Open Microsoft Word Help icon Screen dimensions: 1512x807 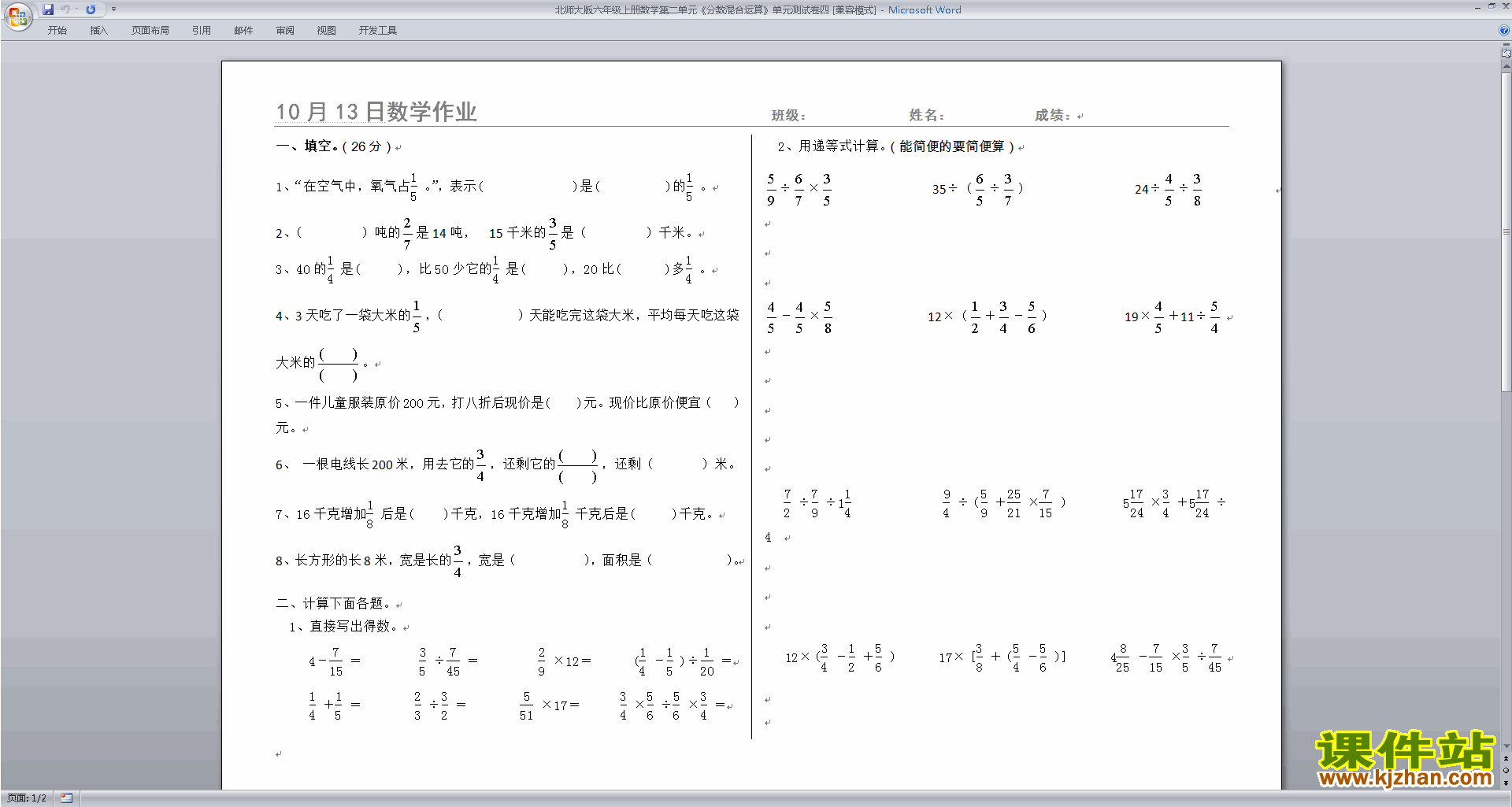pyautogui.click(x=1503, y=30)
